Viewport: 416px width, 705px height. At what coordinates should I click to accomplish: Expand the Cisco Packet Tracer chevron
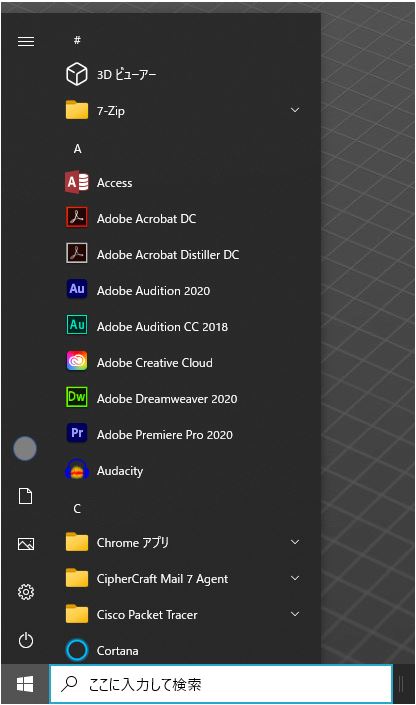click(x=295, y=614)
